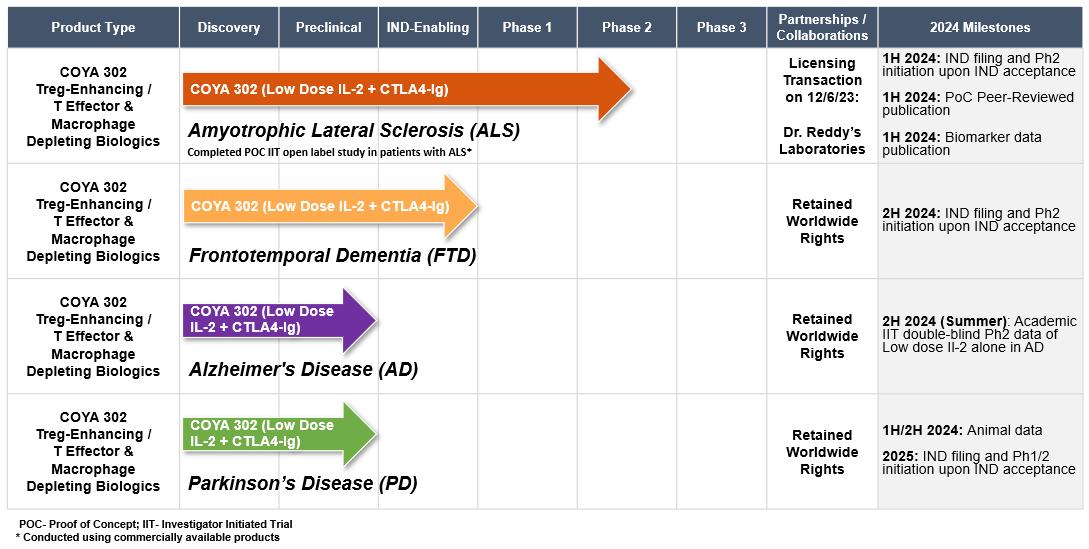Viewport: 1089px width, 549px height.
Task: Select the Phase 2 column header
Action: [x=627, y=27]
